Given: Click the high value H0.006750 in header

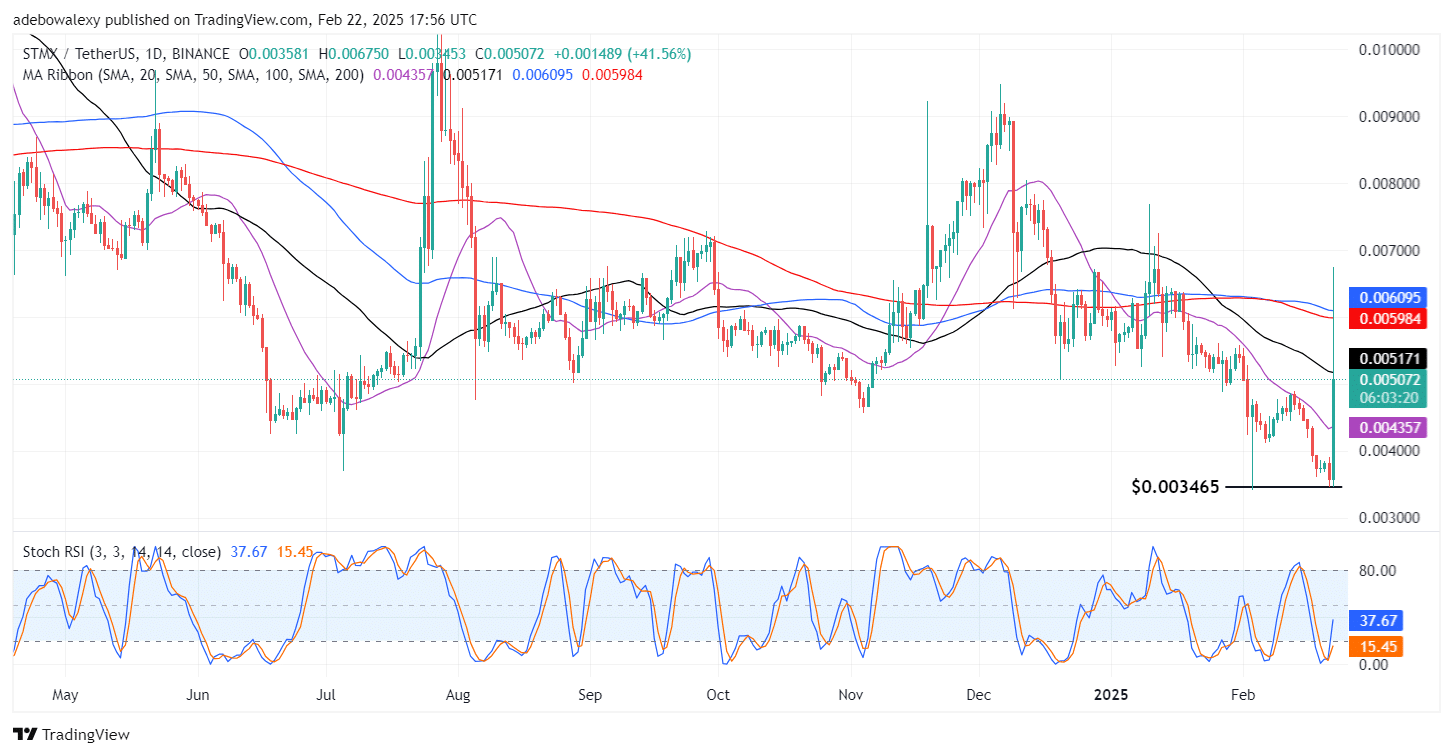Looking at the screenshot, I should tap(354, 53).
